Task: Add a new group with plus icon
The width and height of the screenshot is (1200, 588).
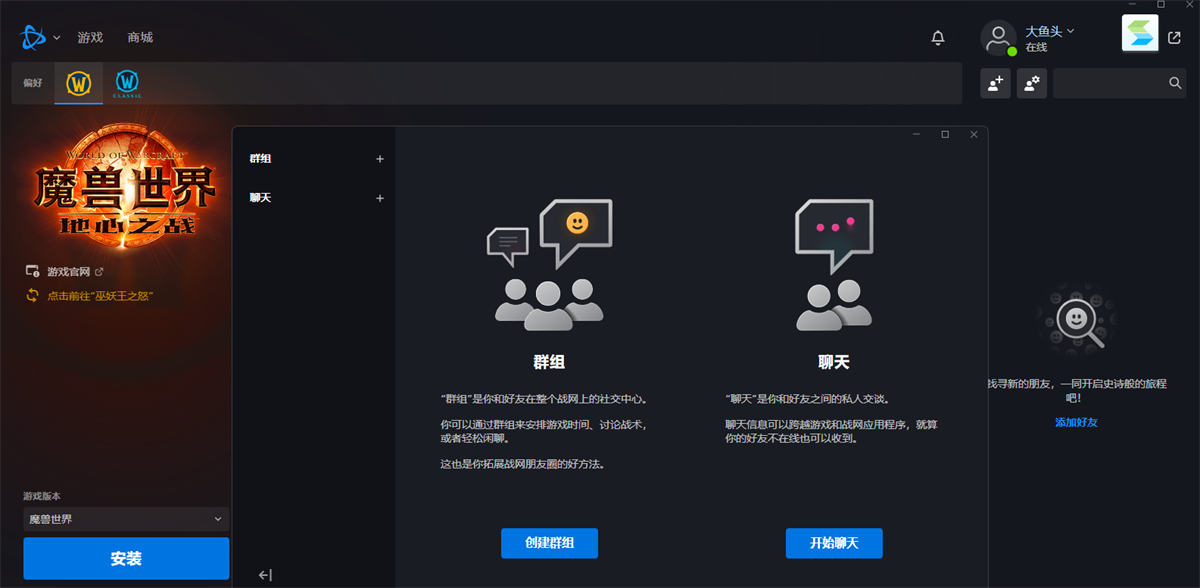Action: click(x=379, y=159)
